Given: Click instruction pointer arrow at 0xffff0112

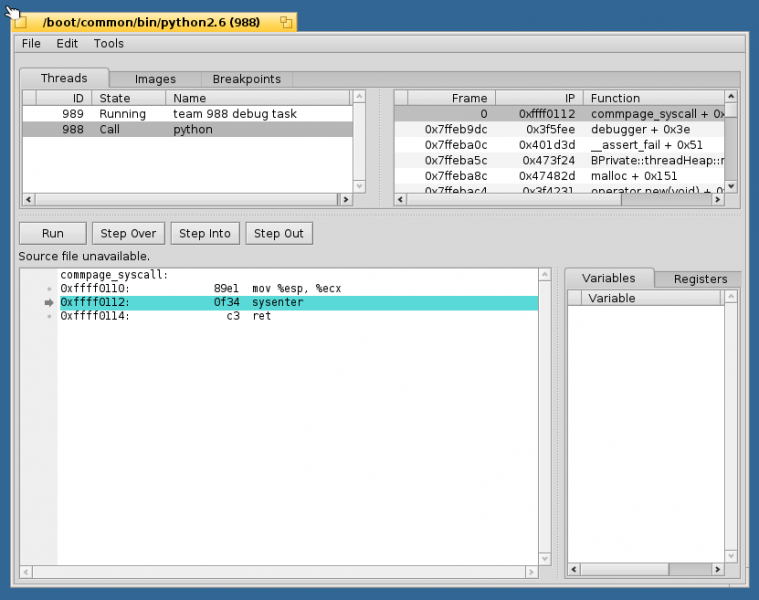Looking at the screenshot, I should click(49, 302).
